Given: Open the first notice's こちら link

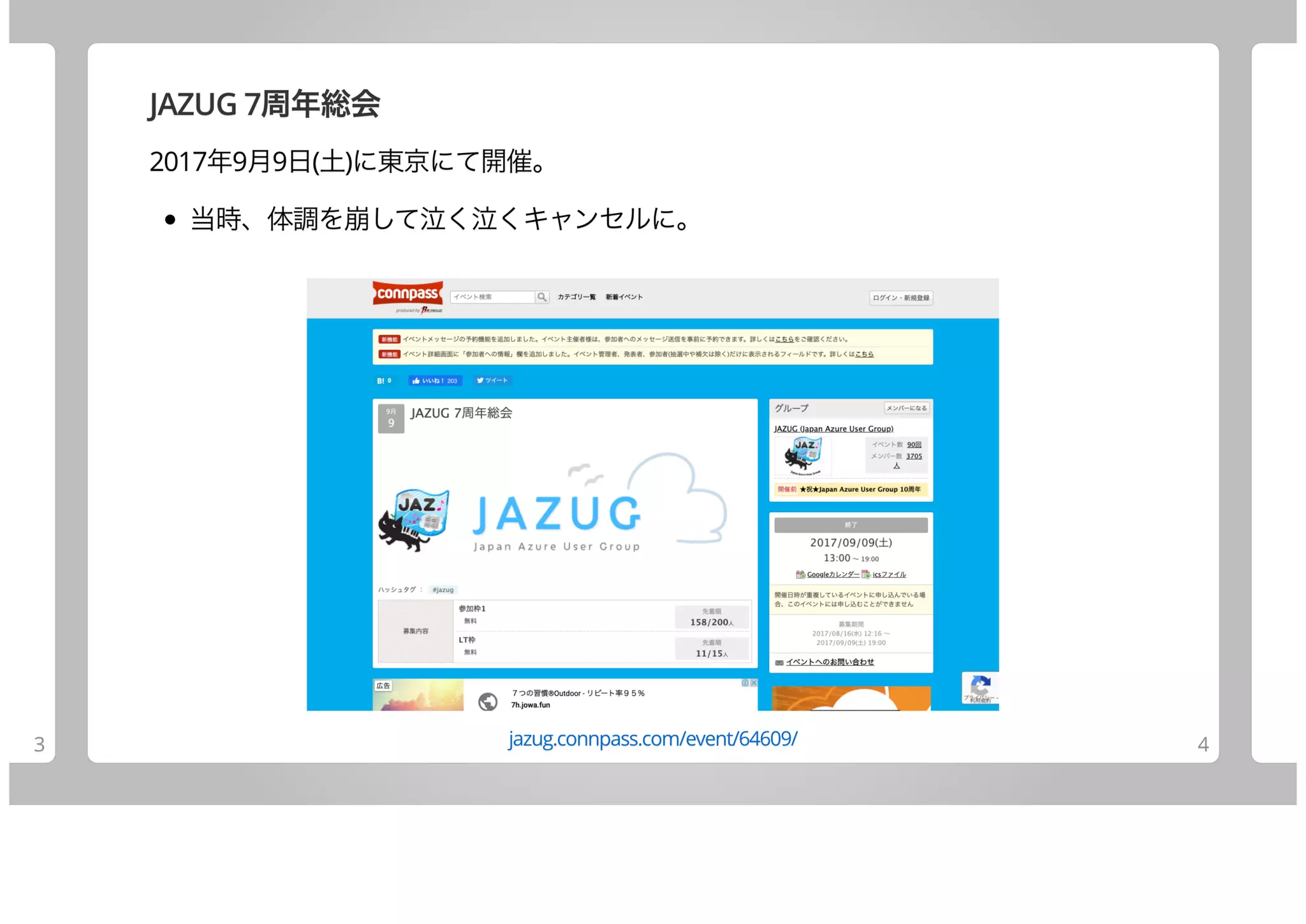Looking at the screenshot, I should (784, 339).
